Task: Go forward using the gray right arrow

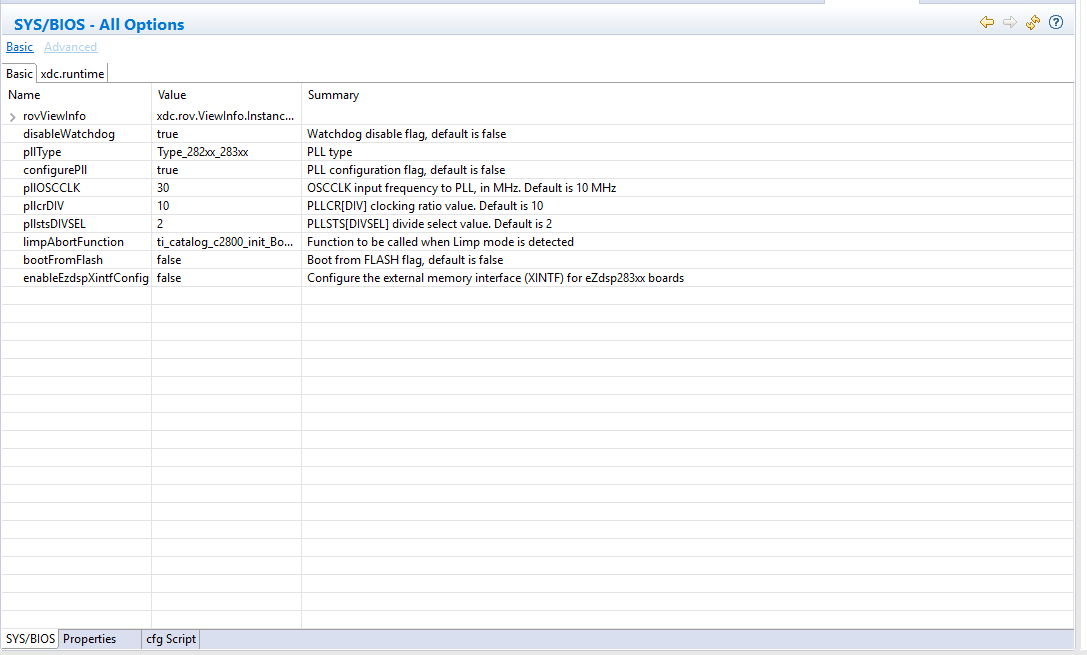Action: point(1009,22)
